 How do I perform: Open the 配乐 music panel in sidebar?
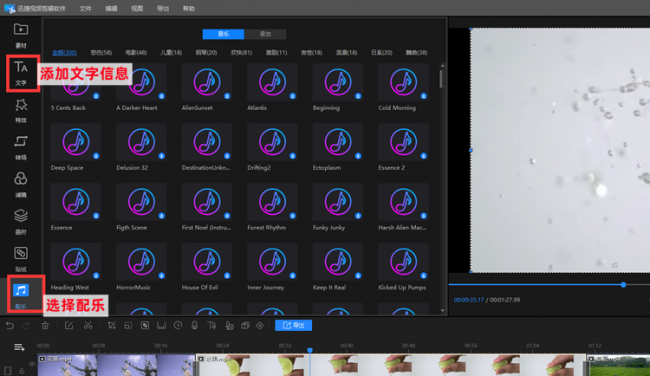coord(21,295)
